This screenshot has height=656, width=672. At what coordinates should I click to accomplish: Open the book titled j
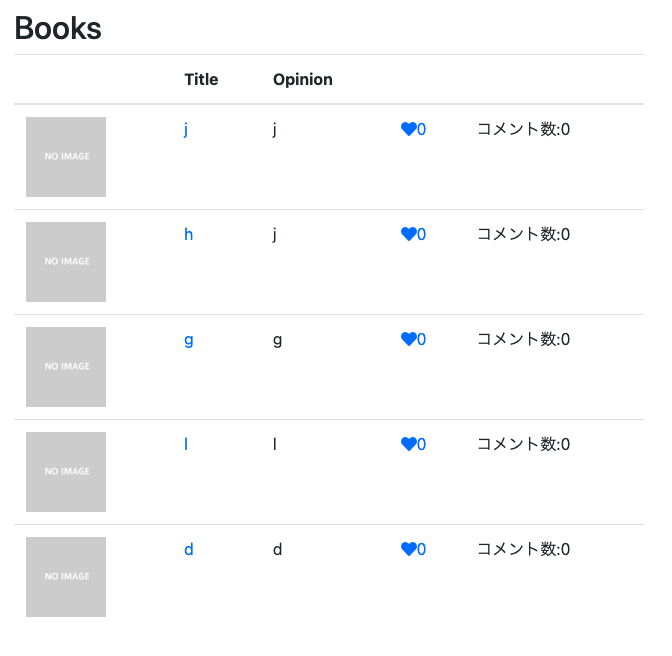(x=186, y=129)
